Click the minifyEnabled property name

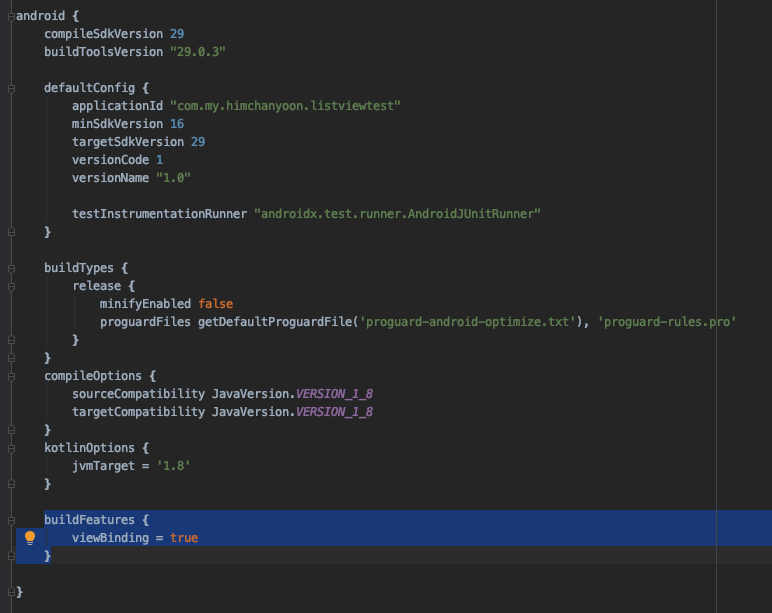(x=145, y=304)
